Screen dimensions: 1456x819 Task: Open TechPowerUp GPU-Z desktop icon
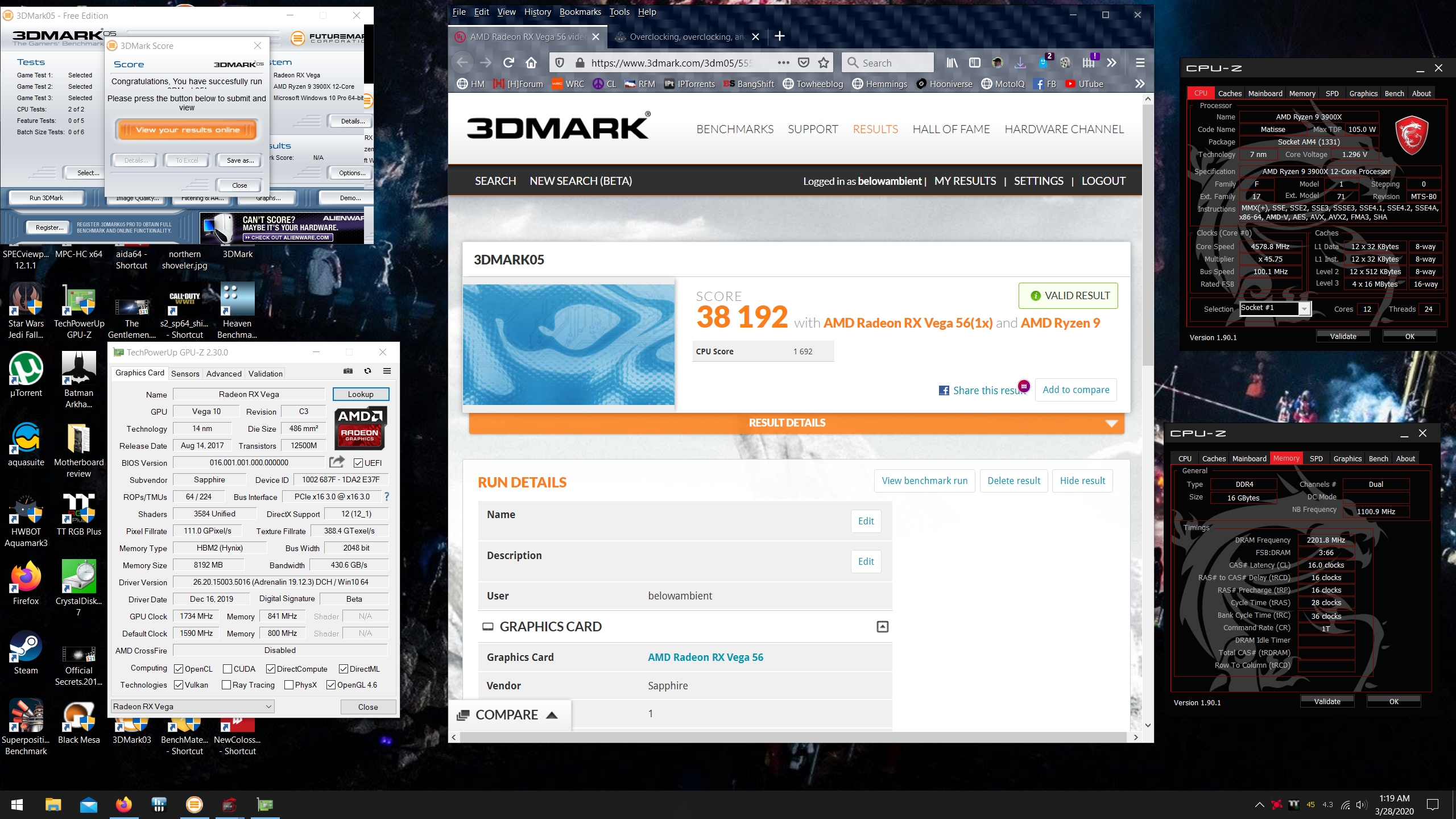point(79,311)
